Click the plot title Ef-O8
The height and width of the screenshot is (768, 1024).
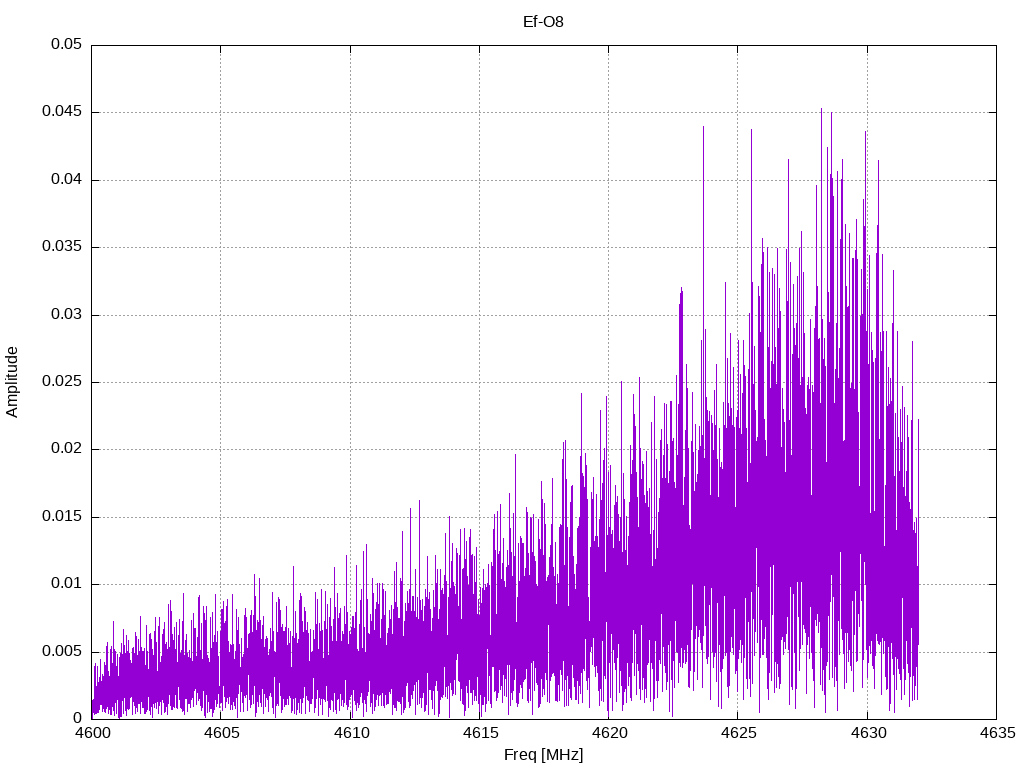click(x=543, y=22)
